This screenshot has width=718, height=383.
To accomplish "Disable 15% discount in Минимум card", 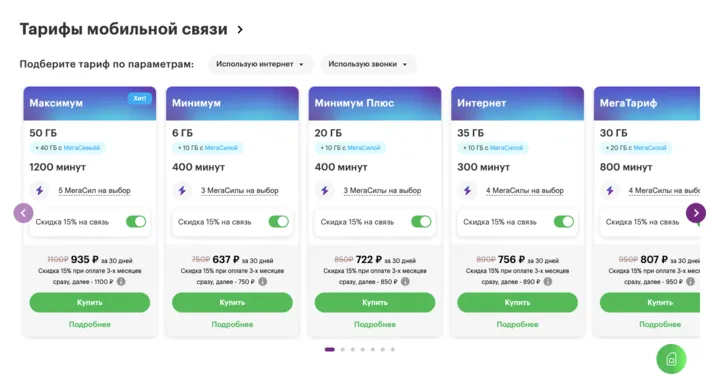I will point(278,222).
